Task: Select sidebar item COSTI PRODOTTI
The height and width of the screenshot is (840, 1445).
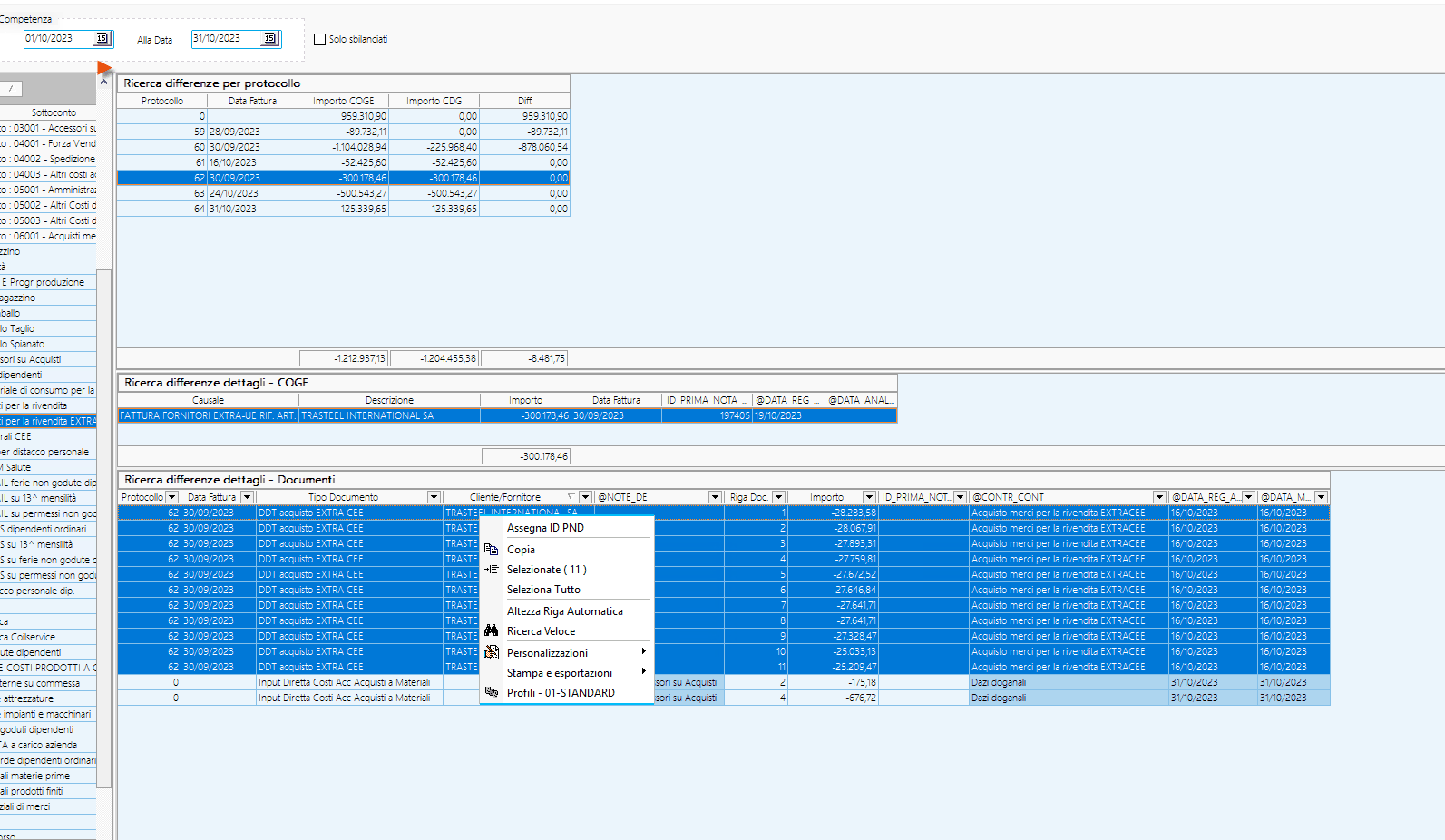Action: pyautogui.click(x=48, y=668)
